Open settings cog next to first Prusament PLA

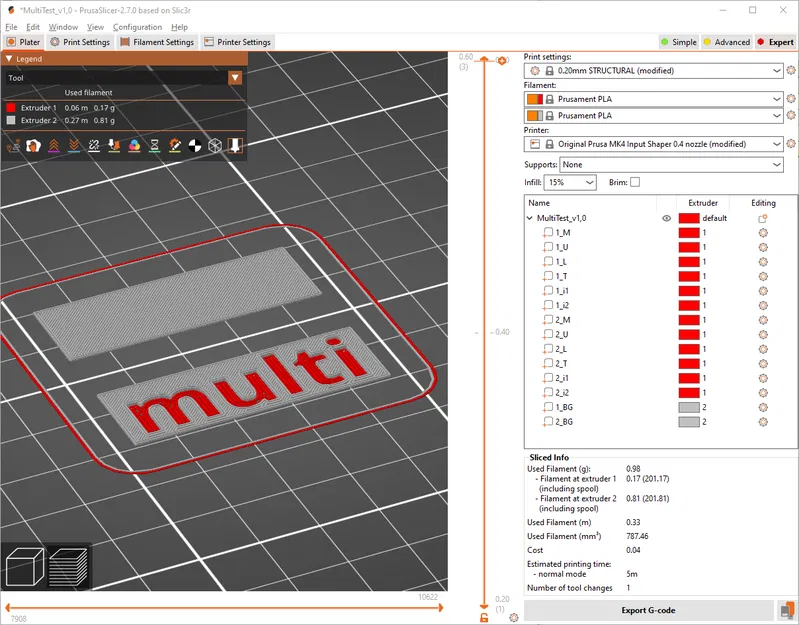pos(791,99)
